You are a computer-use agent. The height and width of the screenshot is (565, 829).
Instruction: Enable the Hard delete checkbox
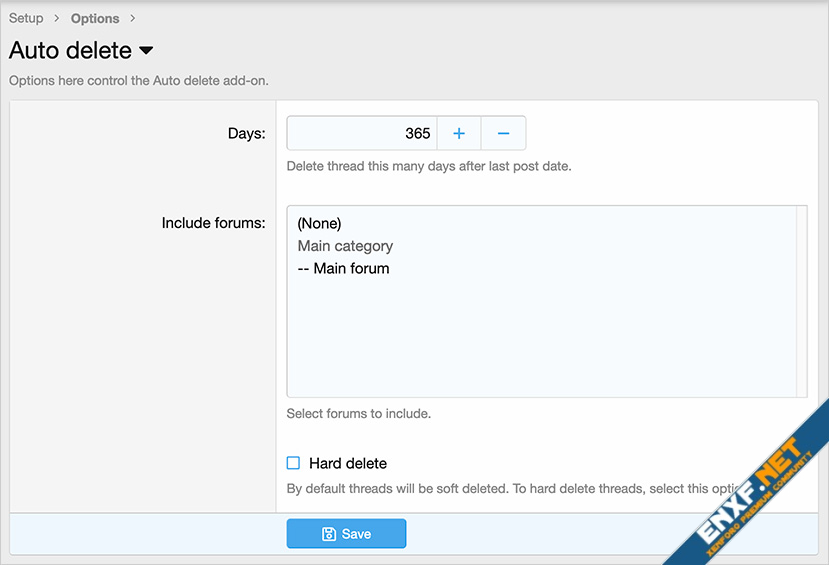293,463
